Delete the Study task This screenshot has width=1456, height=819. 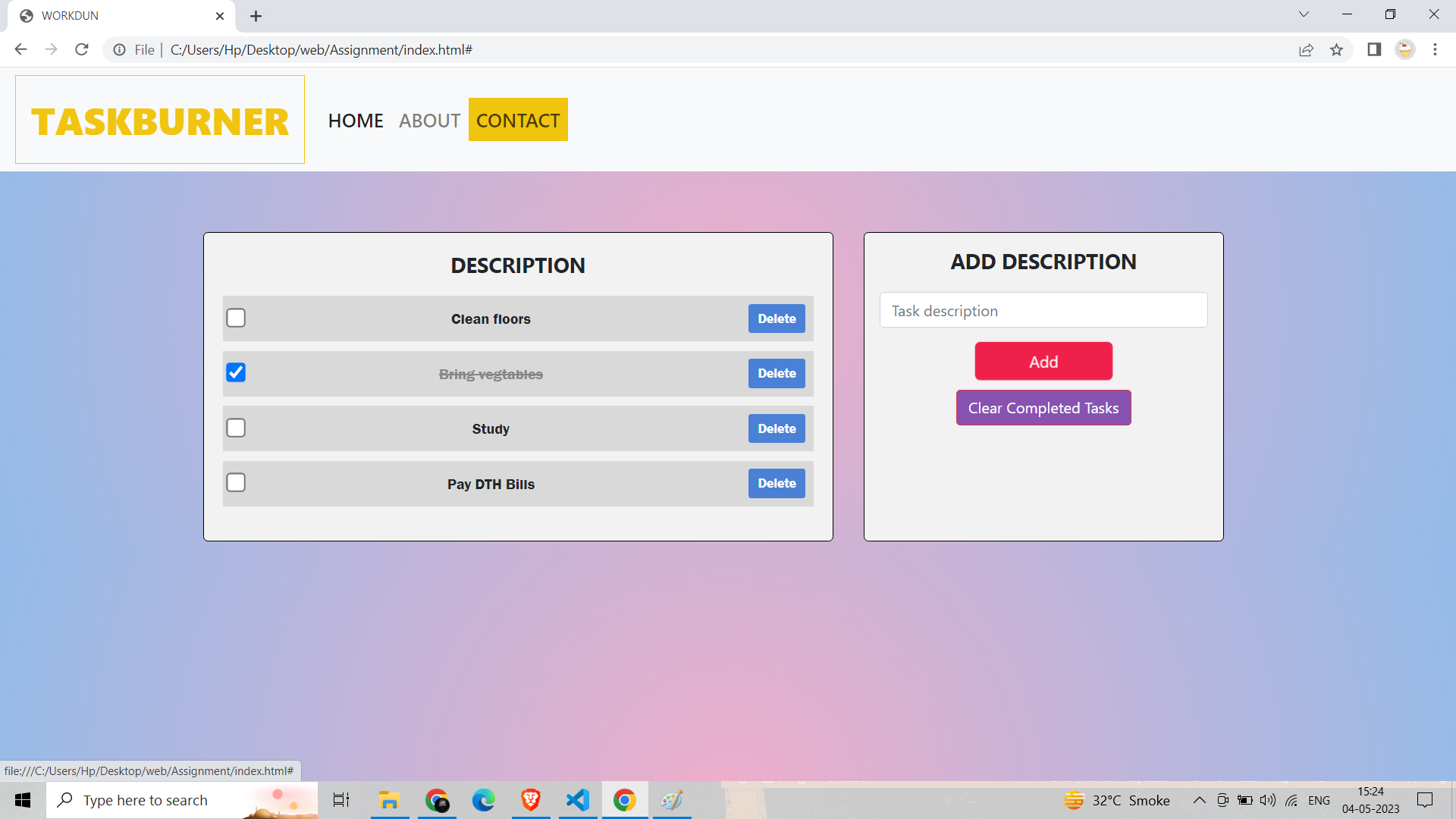pyautogui.click(x=777, y=428)
